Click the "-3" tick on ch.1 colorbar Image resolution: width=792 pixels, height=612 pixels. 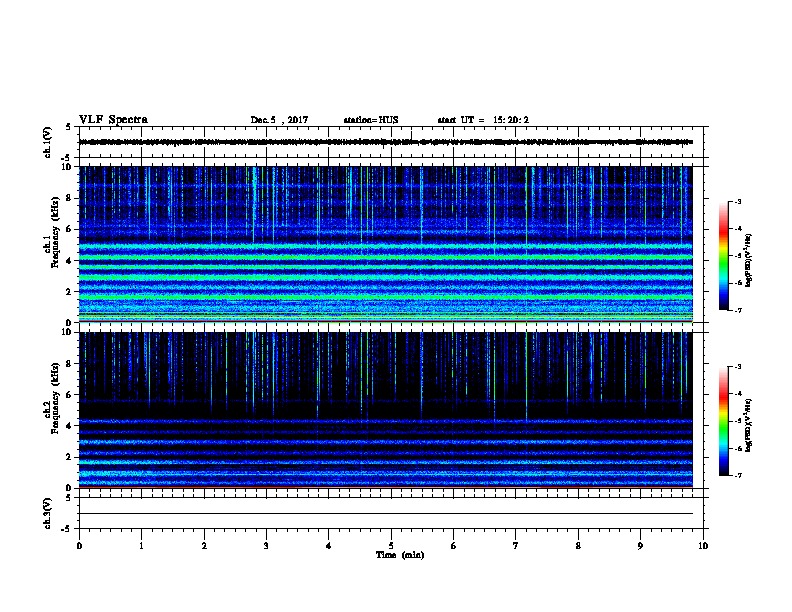737,201
